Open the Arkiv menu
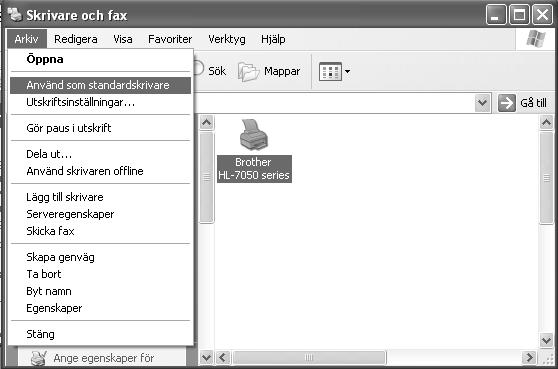Viewport: 558px width, 369px height. click(27, 39)
